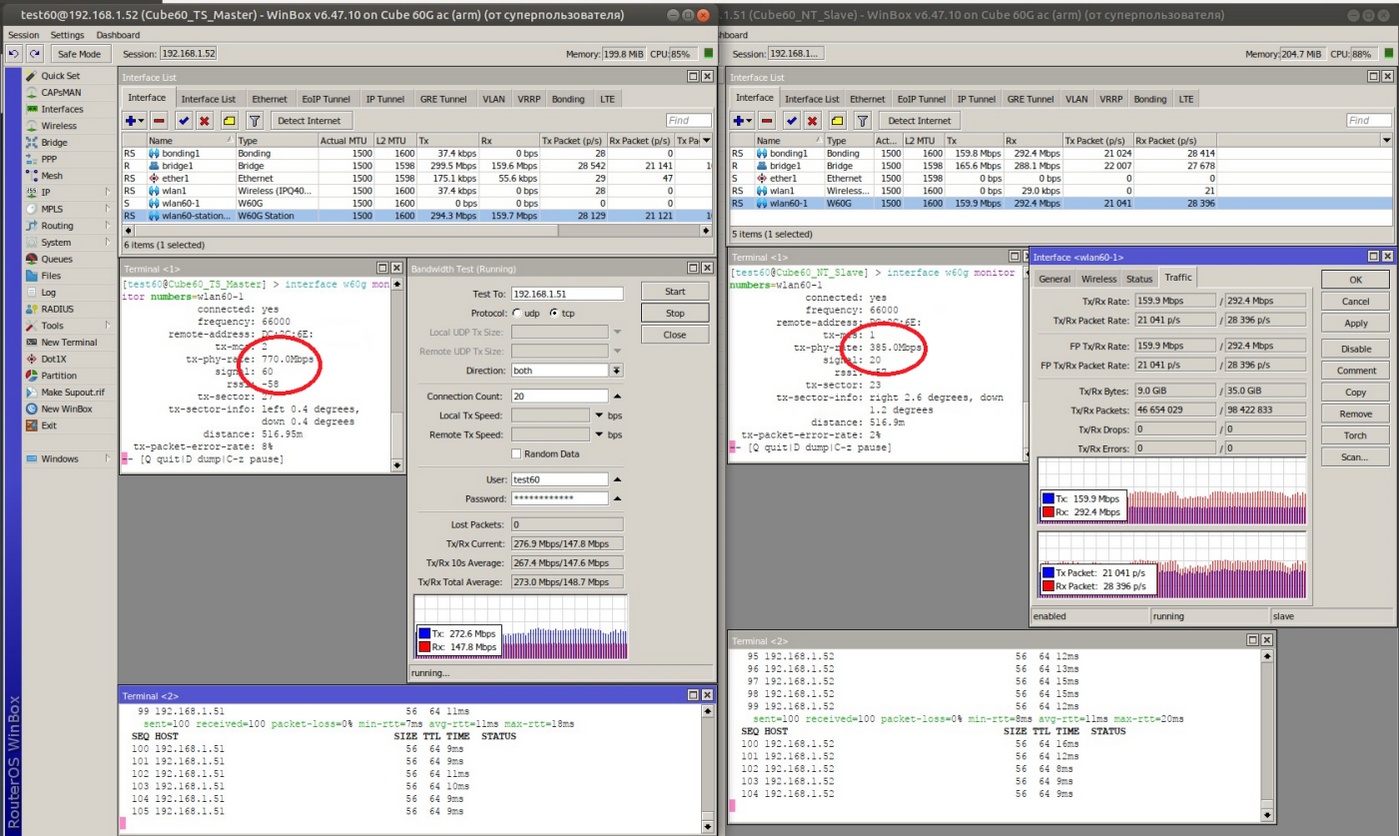Expand the Remote Tx Speed arrow
This screenshot has height=836, width=1399.
pos(599,435)
